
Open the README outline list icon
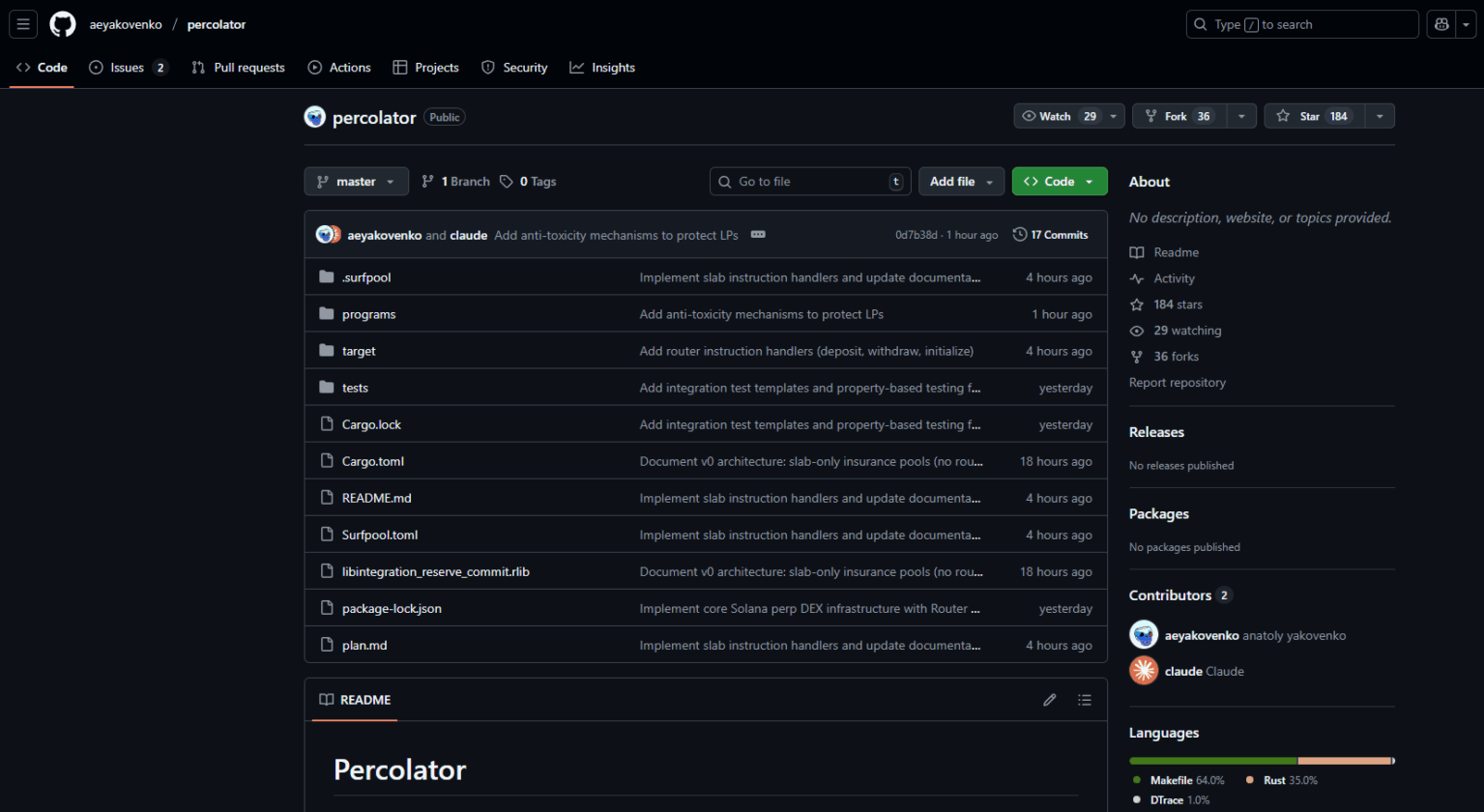tap(1085, 700)
